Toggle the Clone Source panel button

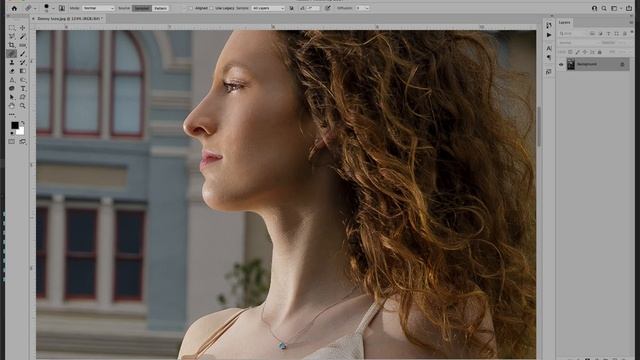pos(62,8)
